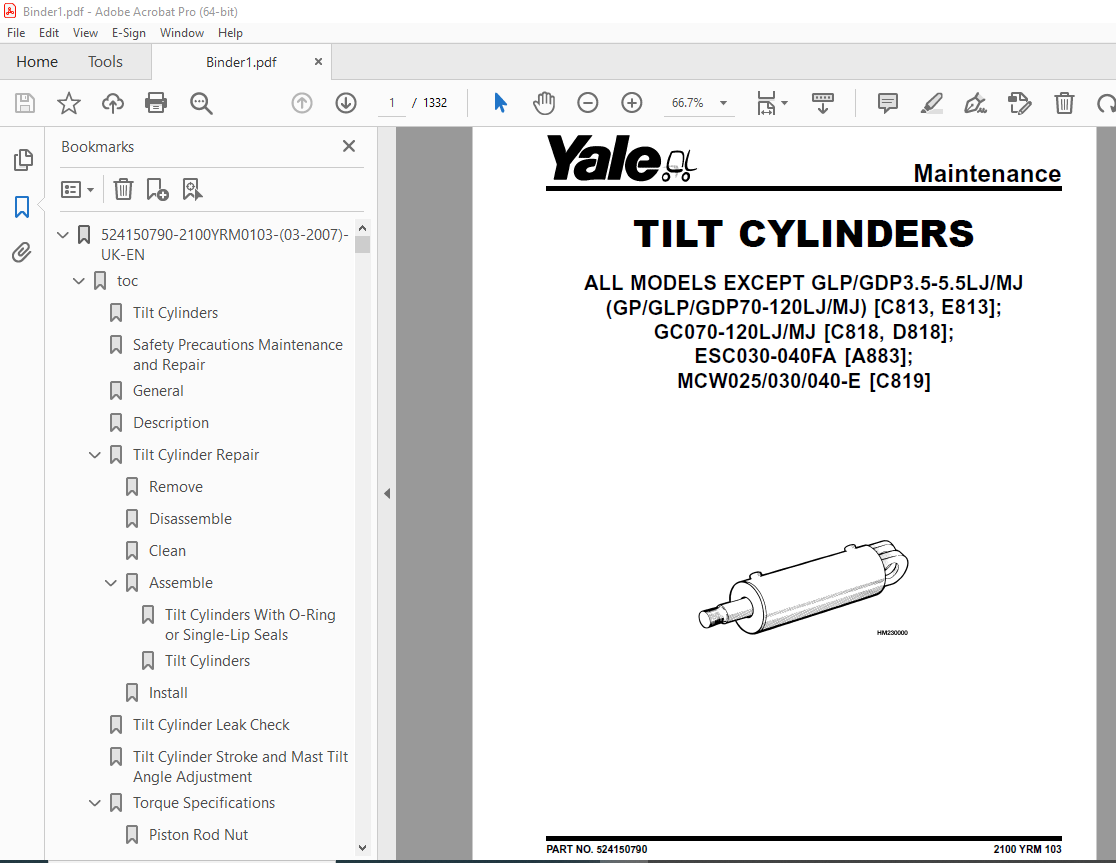Screen dimensions: 1116x863
Task: Open Tilt Cylinders With O-Ring bookmark
Action: point(250,625)
